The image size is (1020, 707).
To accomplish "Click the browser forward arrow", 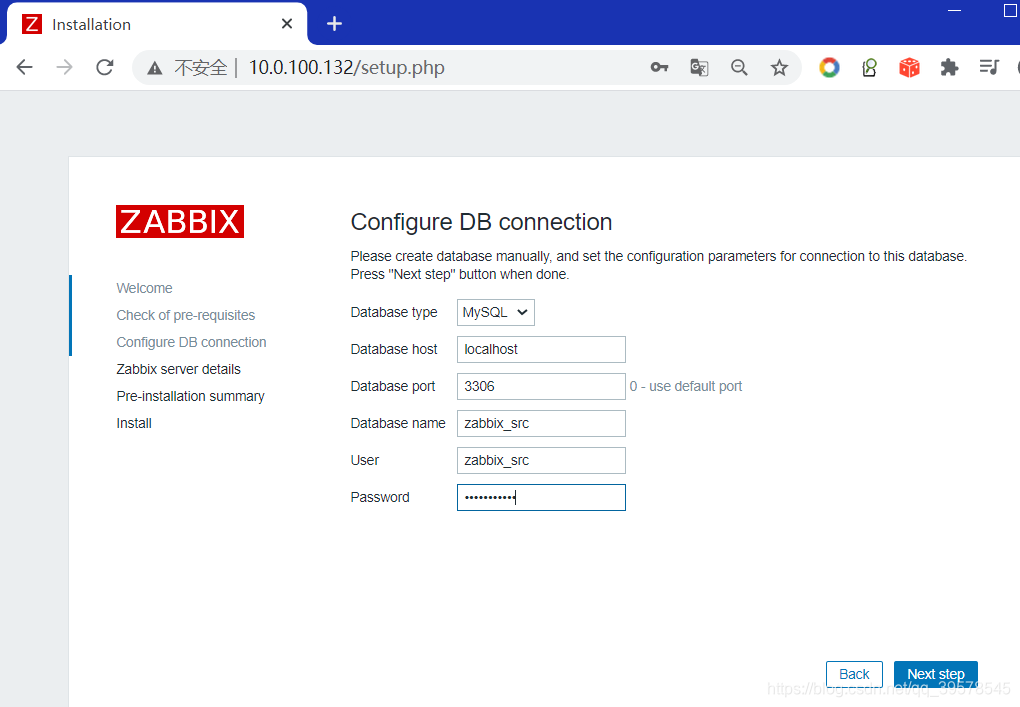I will [x=64, y=67].
